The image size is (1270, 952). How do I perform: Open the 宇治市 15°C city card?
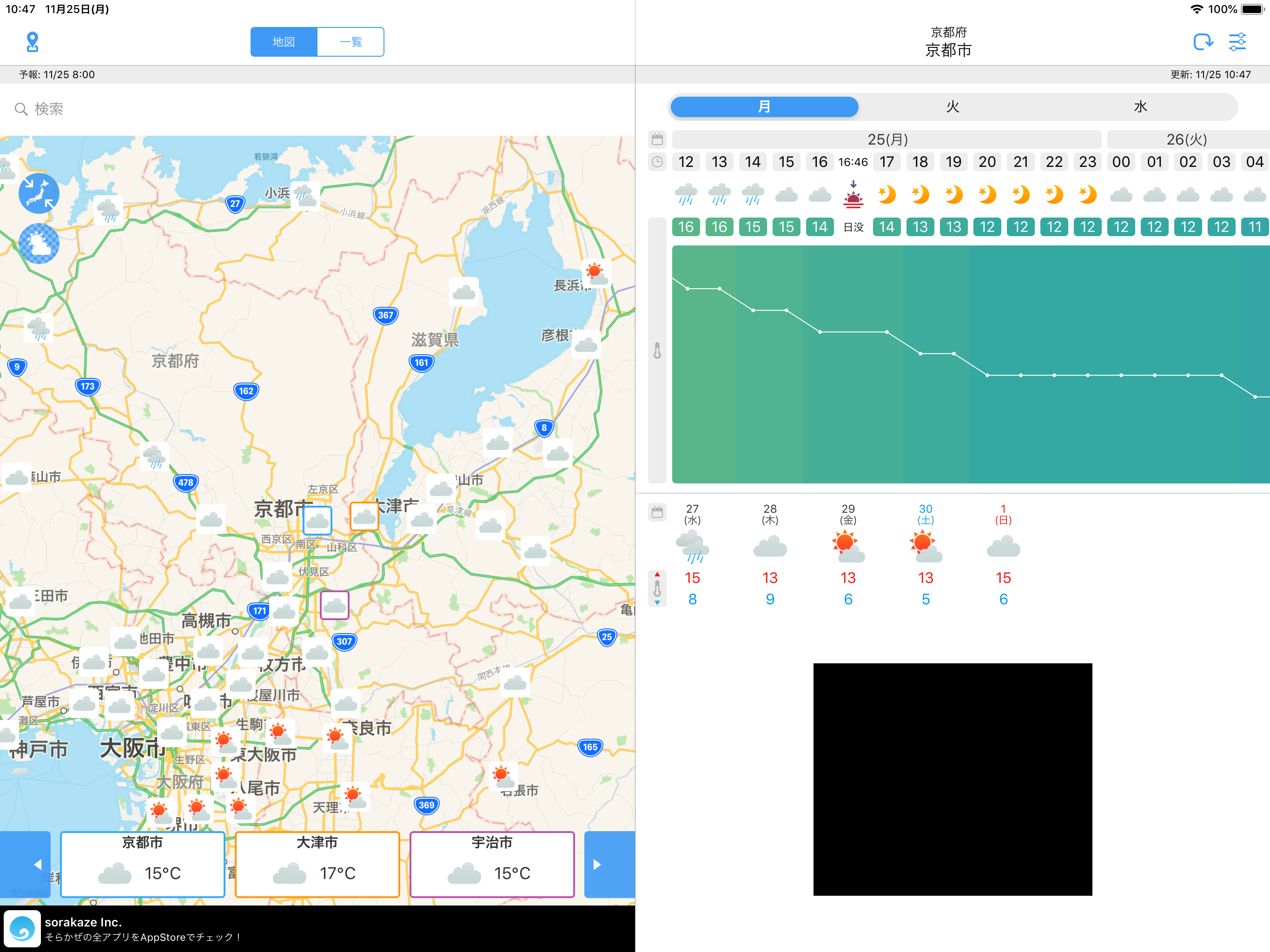pos(492,864)
